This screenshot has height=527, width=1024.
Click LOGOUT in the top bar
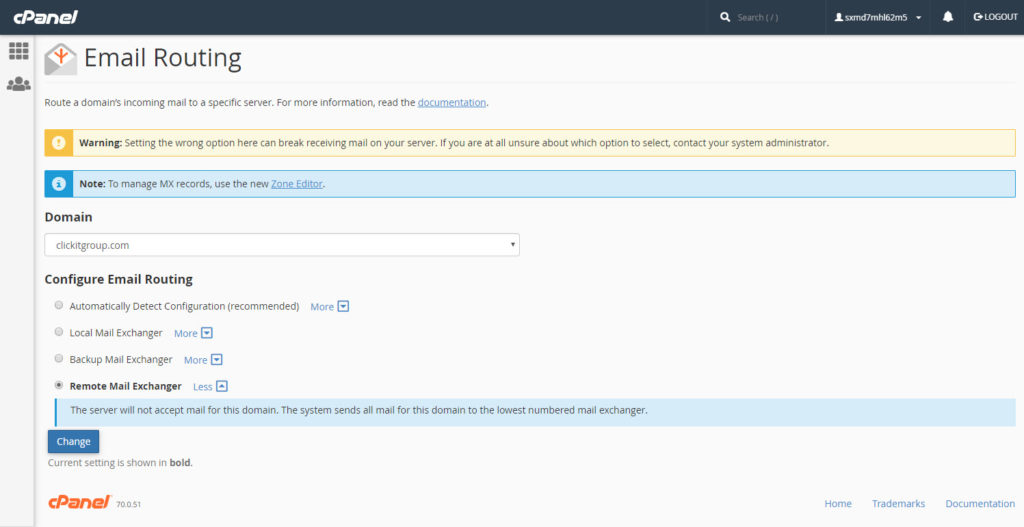pyautogui.click(x=994, y=17)
